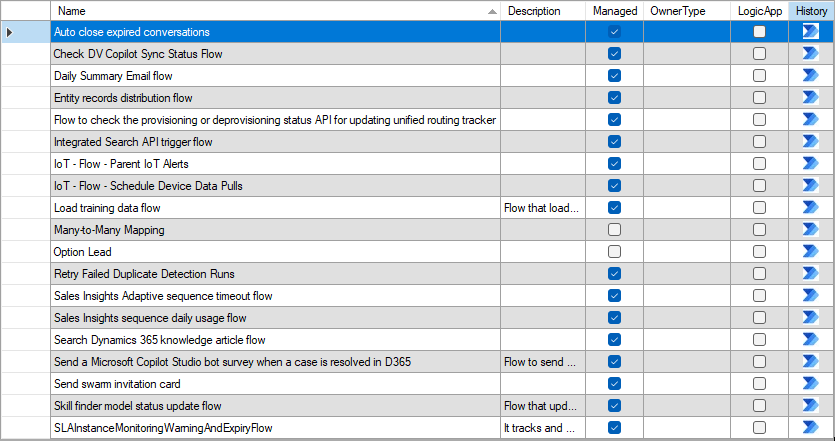Open history icon for Option Lead
Image resolution: width=835 pixels, height=441 pixels.
pos(811,252)
